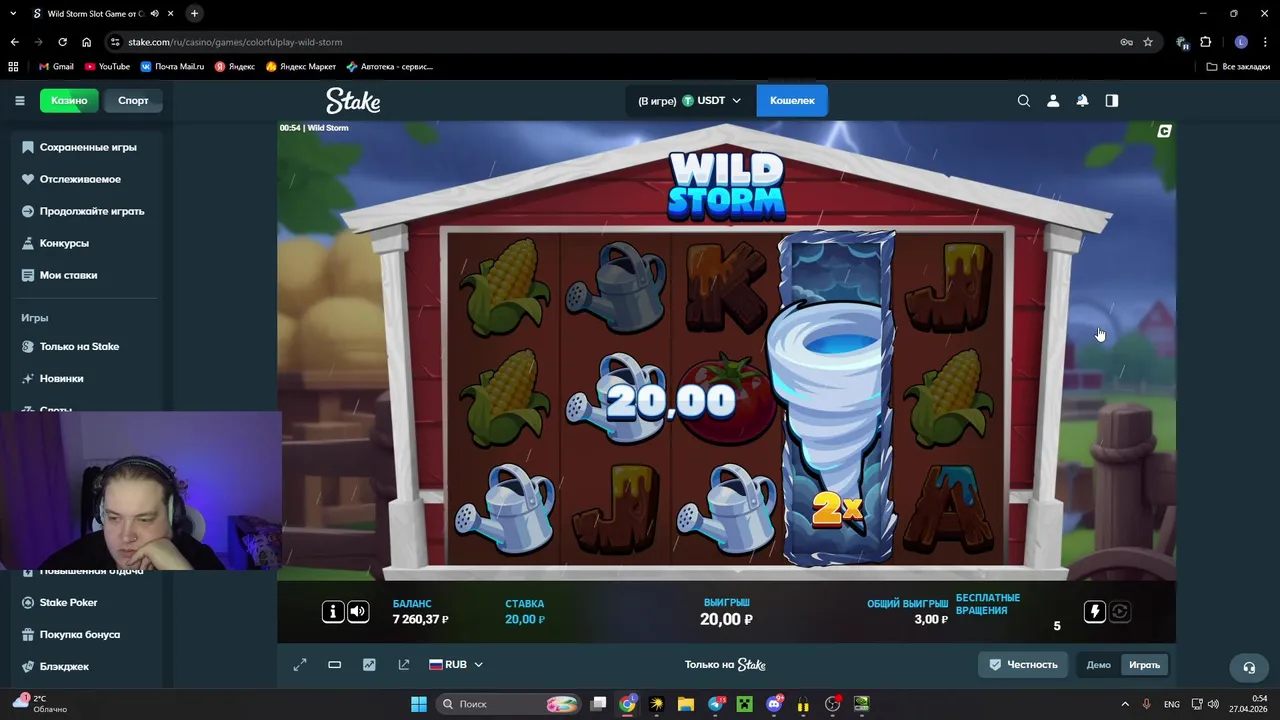This screenshot has width=1280, height=720.
Task: Open the browser tab search dropdown
Action: pyautogui.click(x=13, y=14)
